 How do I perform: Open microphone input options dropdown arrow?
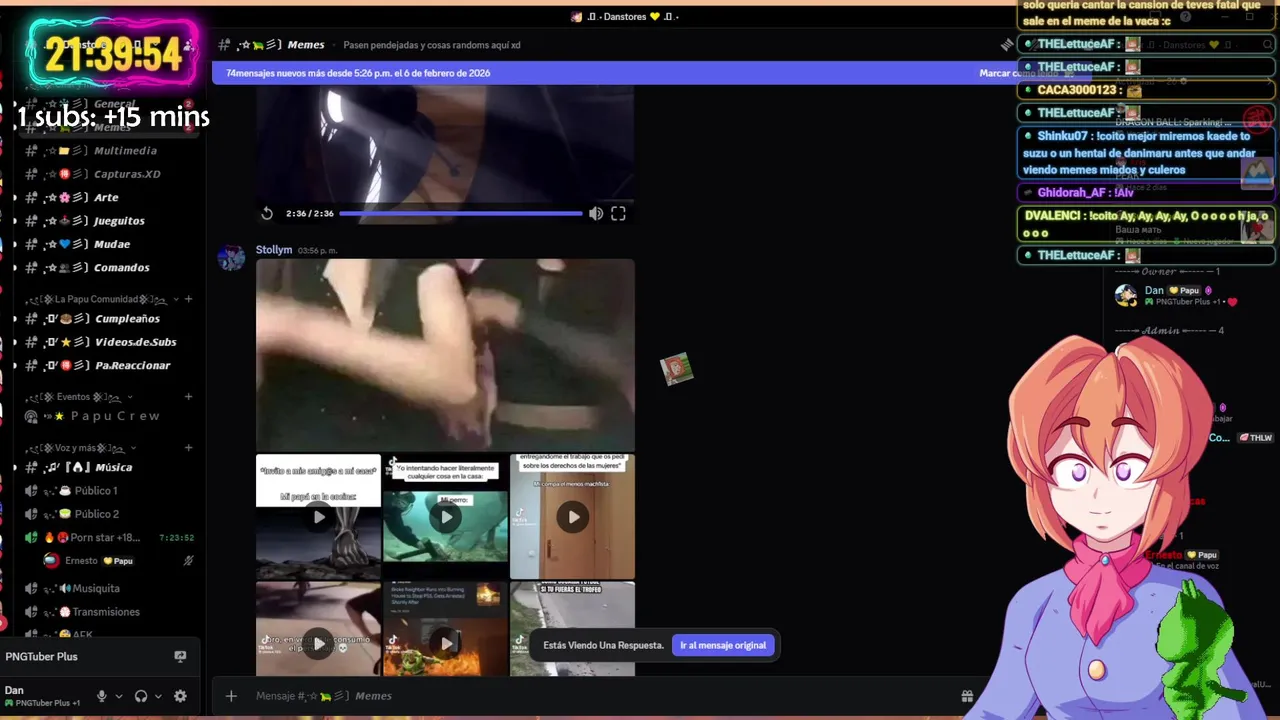(119, 696)
